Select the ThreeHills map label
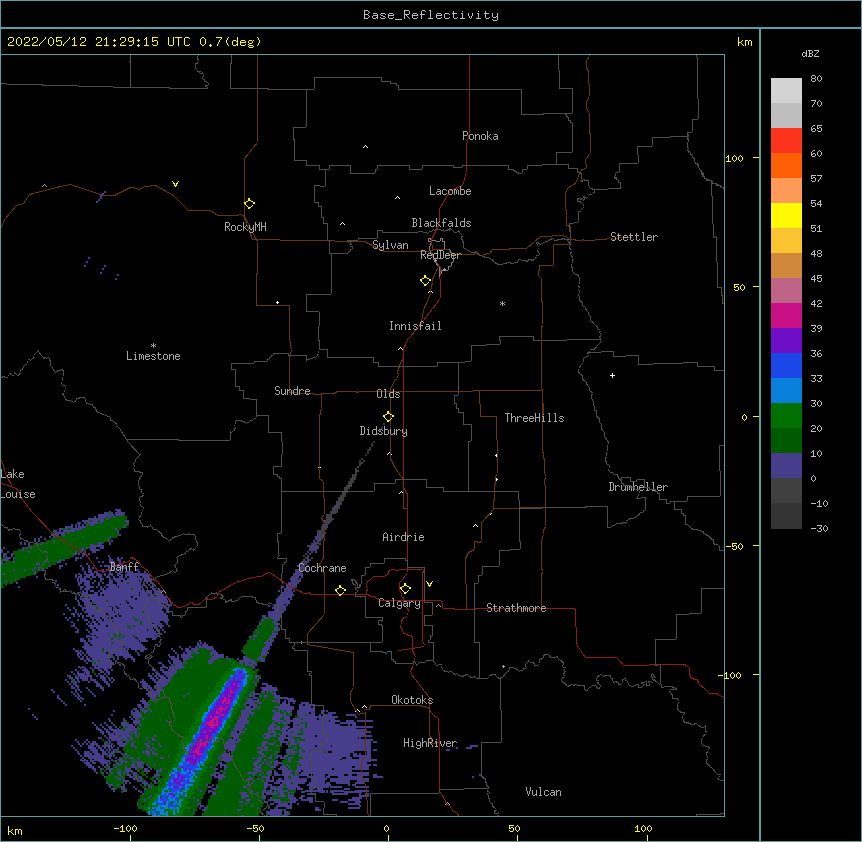 click(x=534, y=418)
